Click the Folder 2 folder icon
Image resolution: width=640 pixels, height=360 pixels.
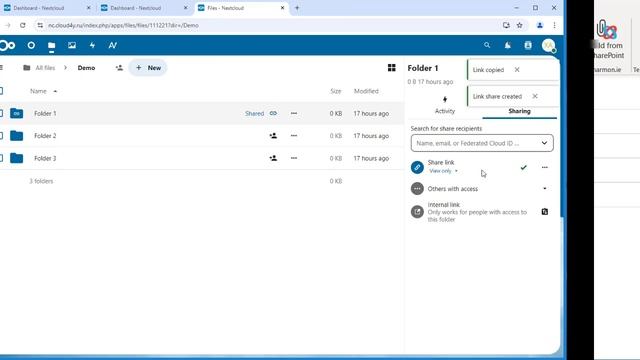(x=16, y=136)
